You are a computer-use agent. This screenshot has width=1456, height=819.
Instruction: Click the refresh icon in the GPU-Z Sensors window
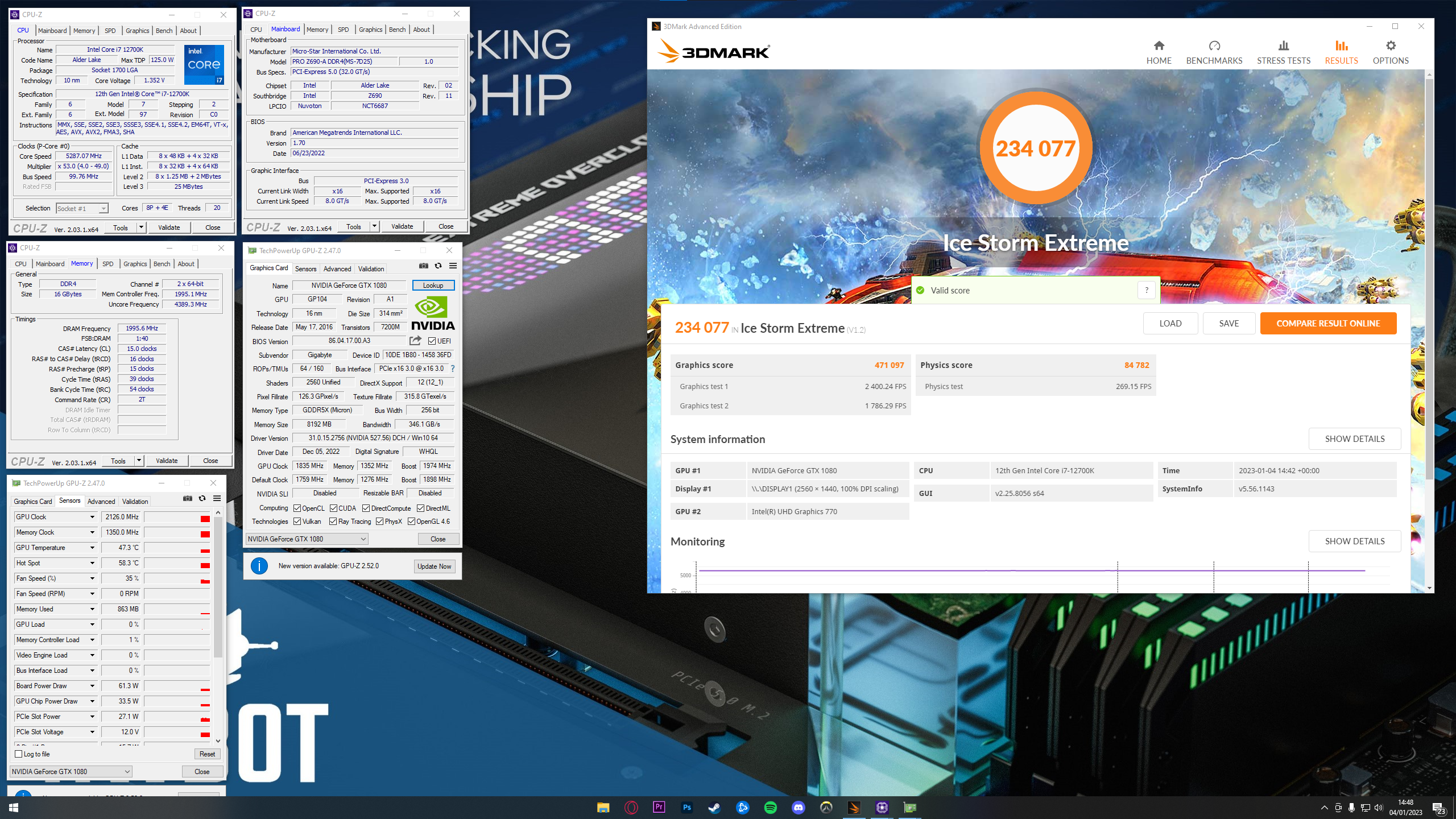pyautogui.click(x=202, y=498)
